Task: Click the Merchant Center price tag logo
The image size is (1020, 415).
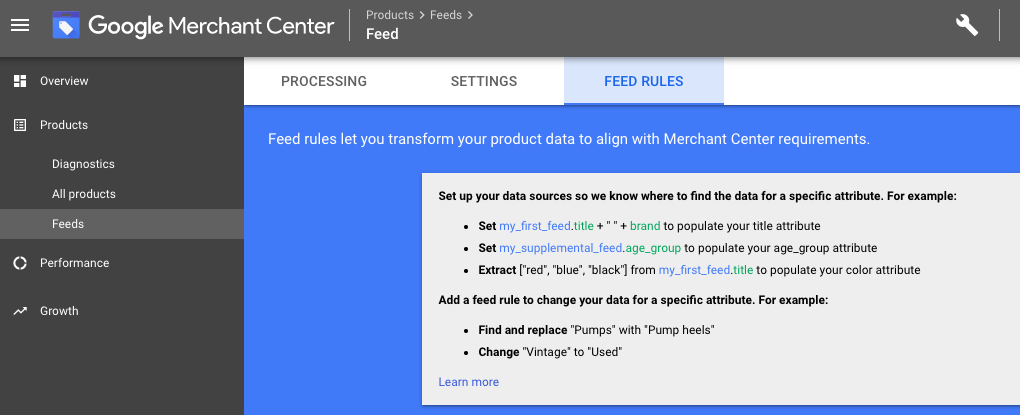Action: (66, 27)
